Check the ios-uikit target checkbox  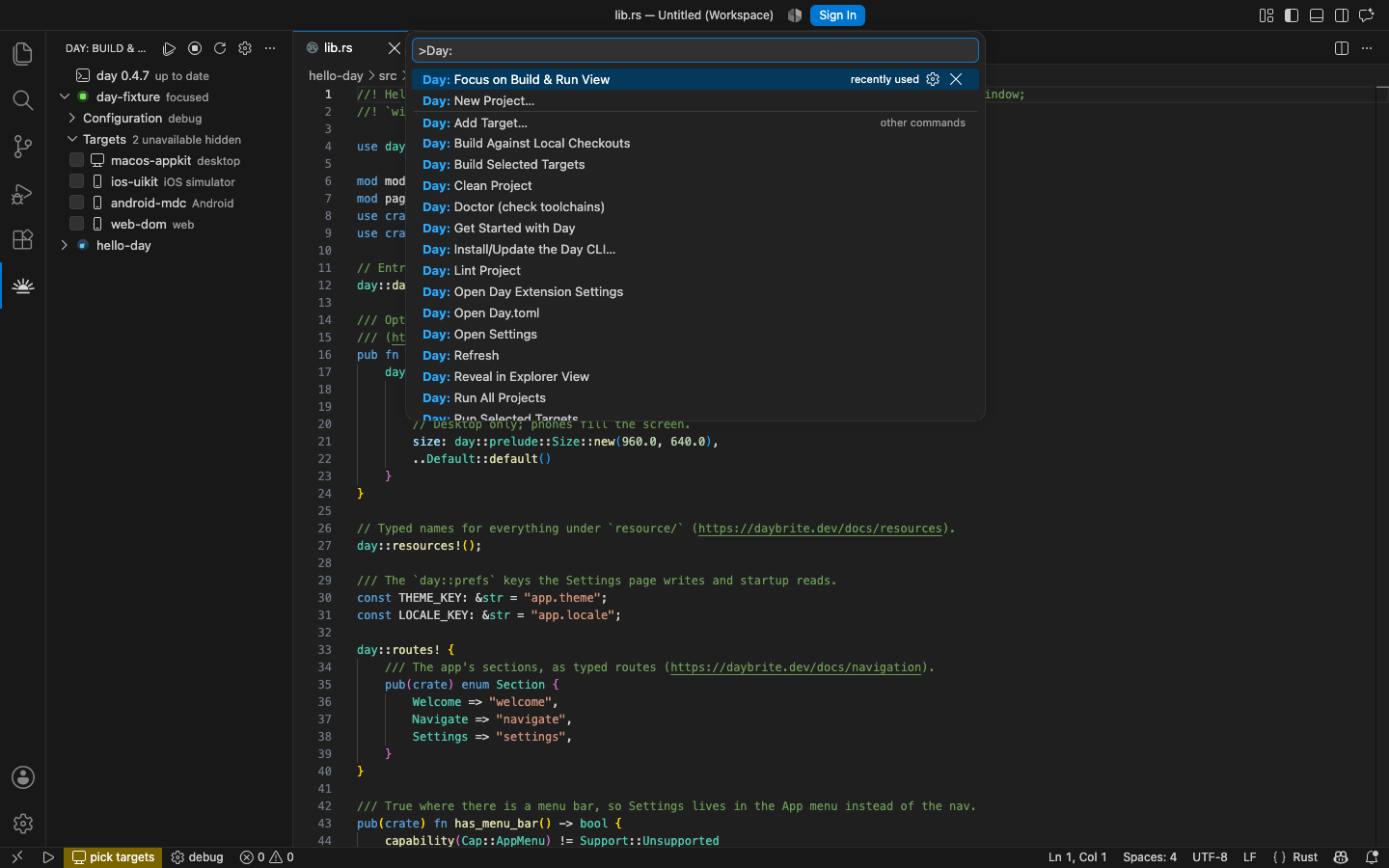click(76, 181)
